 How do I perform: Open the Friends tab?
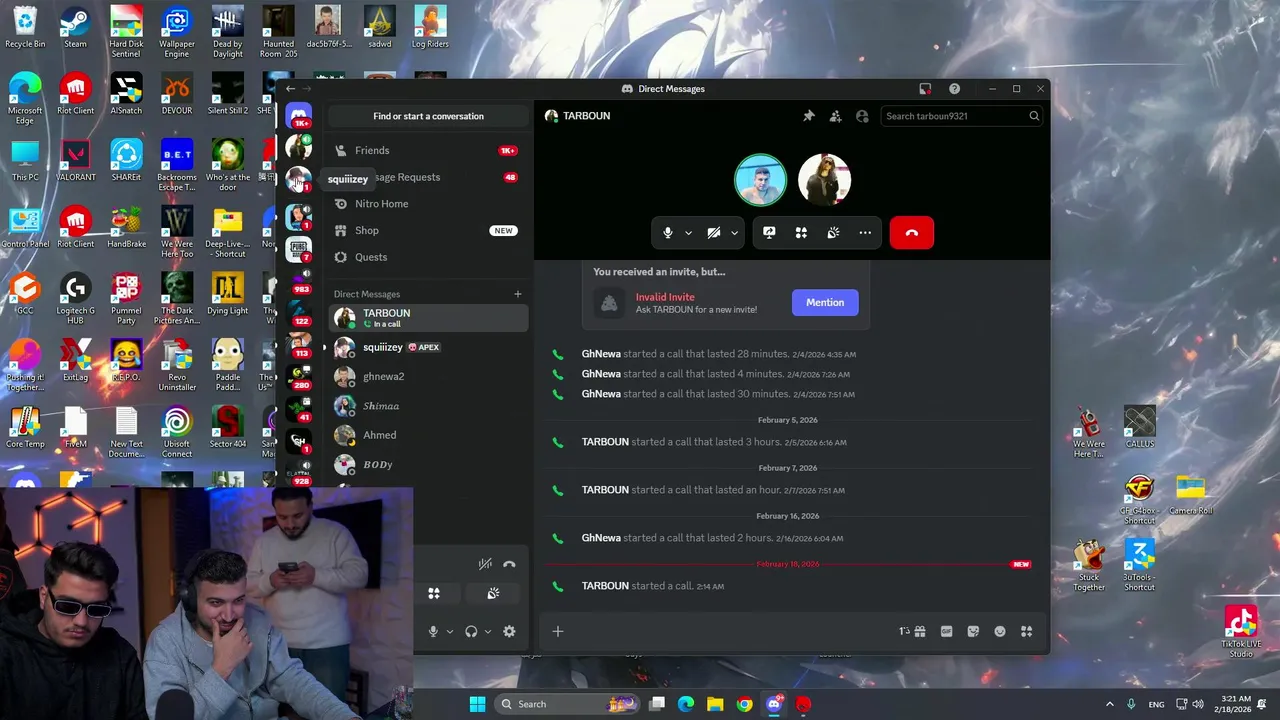(x=428, y=150)
